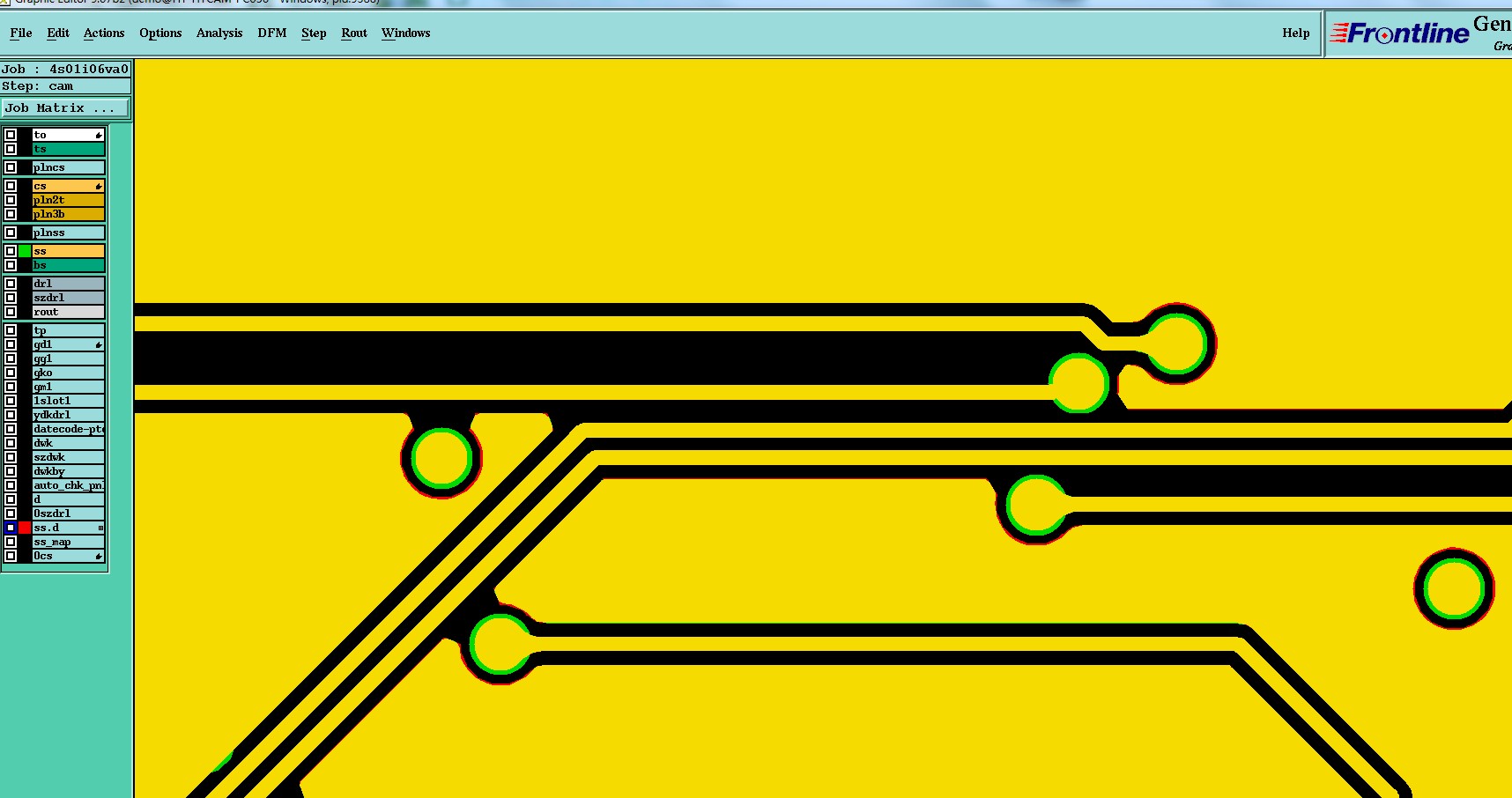This screenshot has width=1512, height=798.
Task: Select the 'gg1' layer name
Action: click(69, 358)
